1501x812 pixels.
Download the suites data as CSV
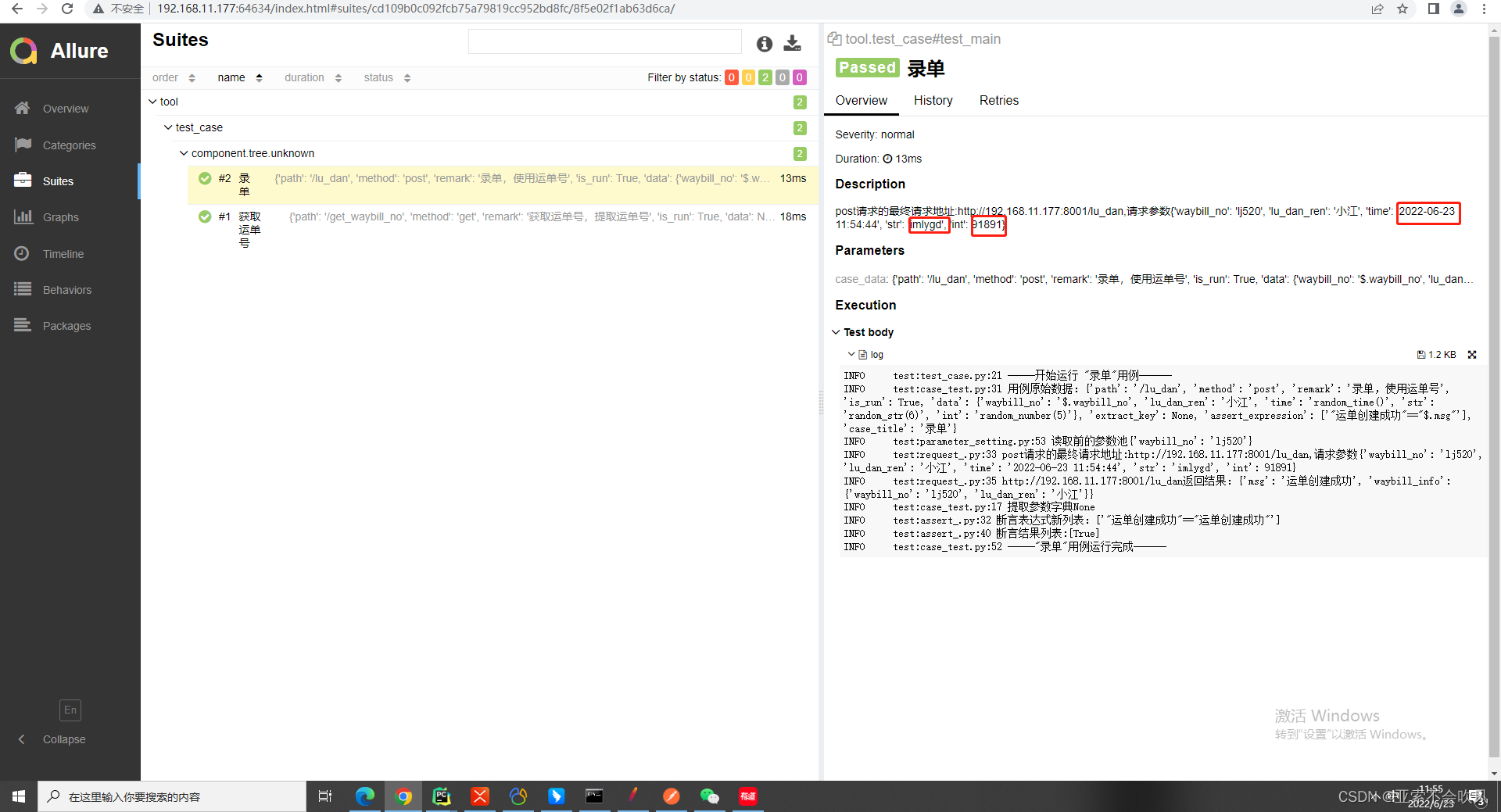(x=793, y=43)
